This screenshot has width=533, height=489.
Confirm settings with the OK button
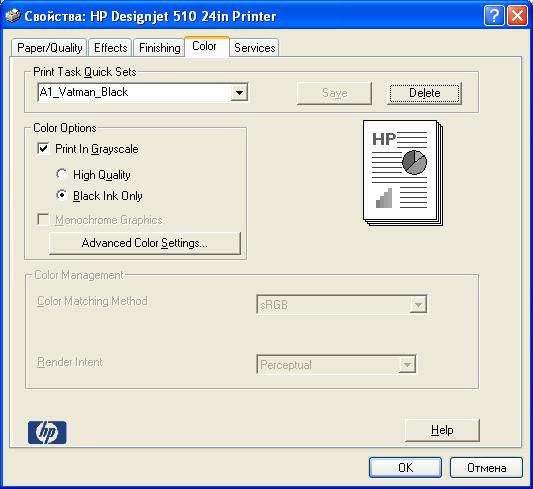pyautogui.click(x=405, y=468)
